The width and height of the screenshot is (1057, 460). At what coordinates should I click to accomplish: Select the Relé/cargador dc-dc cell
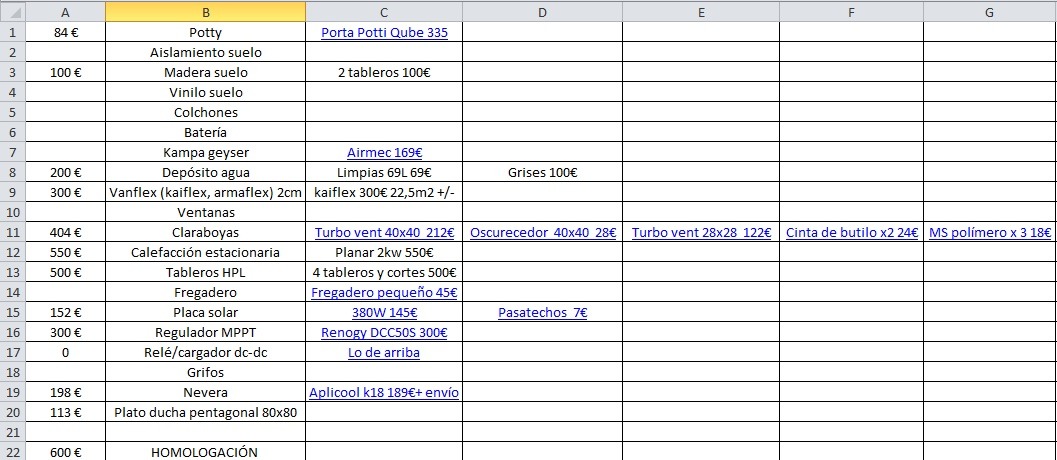(x=206, y=352)
